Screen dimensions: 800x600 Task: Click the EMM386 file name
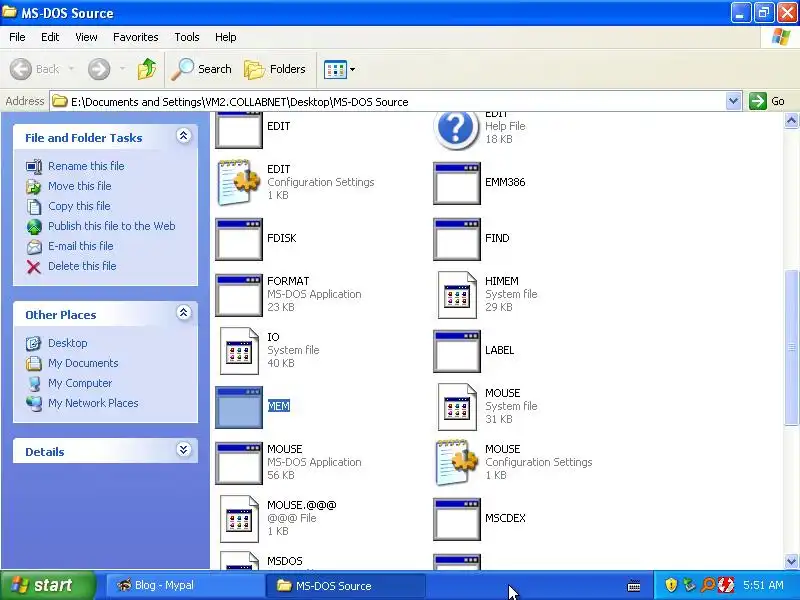(505, 182)
